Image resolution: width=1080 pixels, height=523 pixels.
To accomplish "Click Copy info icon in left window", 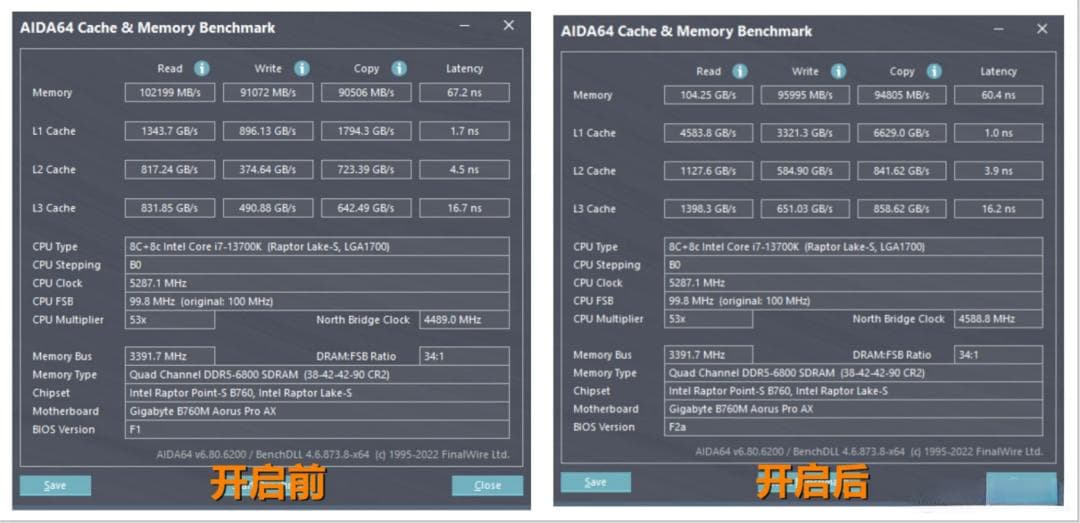I will (x=399, y=68).
